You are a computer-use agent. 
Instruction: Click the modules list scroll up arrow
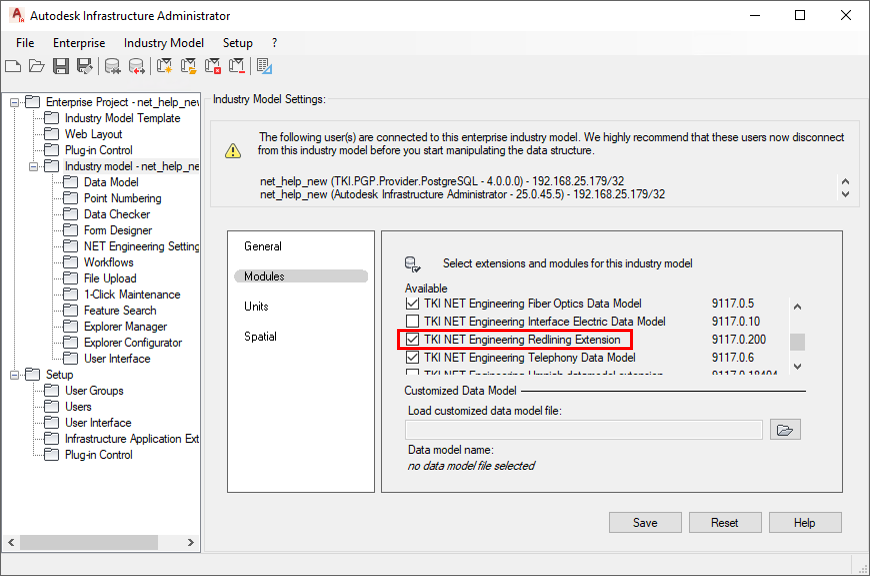(797, 306)
